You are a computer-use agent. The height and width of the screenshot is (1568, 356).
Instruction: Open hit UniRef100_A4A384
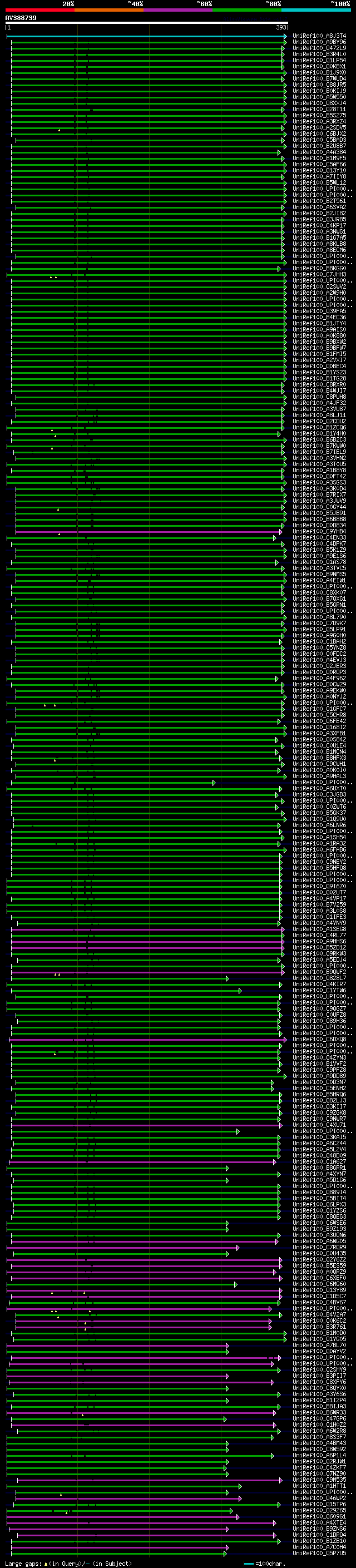point(319,152)
